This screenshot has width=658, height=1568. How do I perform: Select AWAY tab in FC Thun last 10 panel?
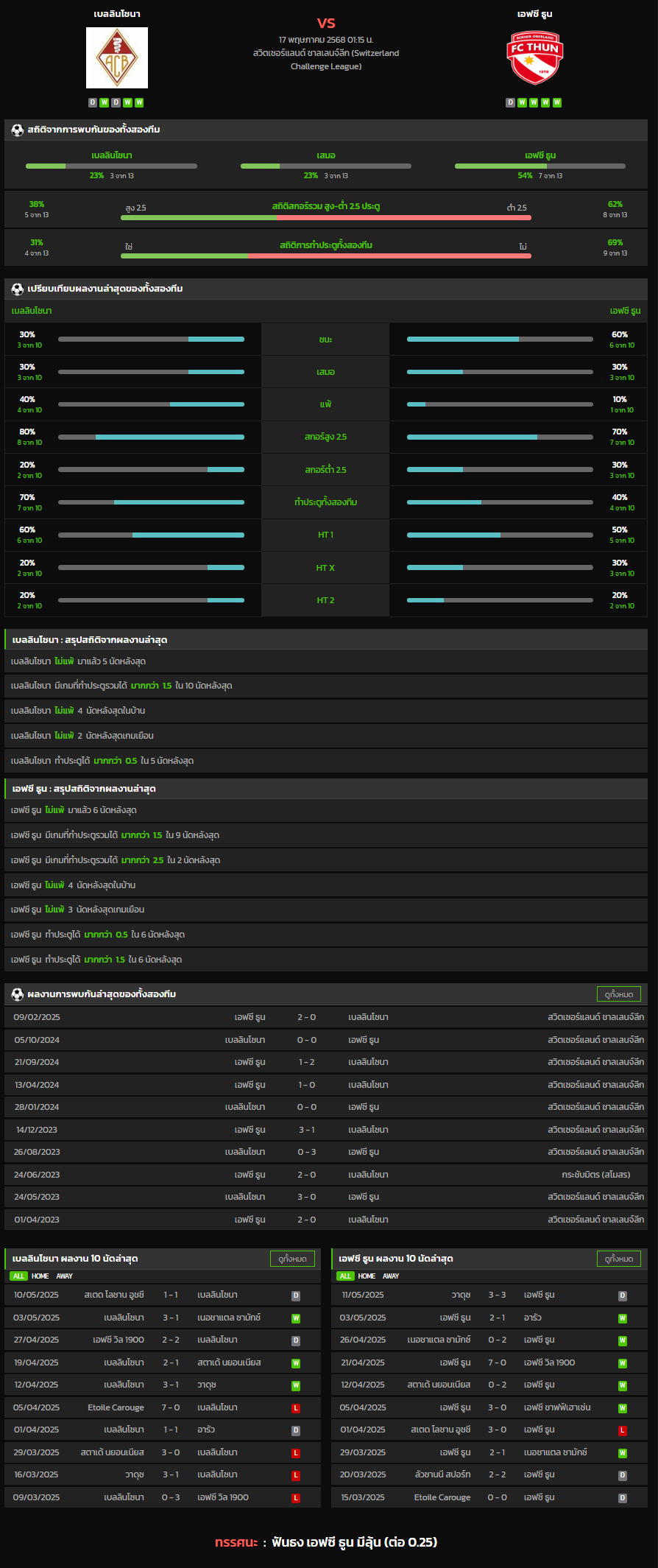coord(391,1276)
